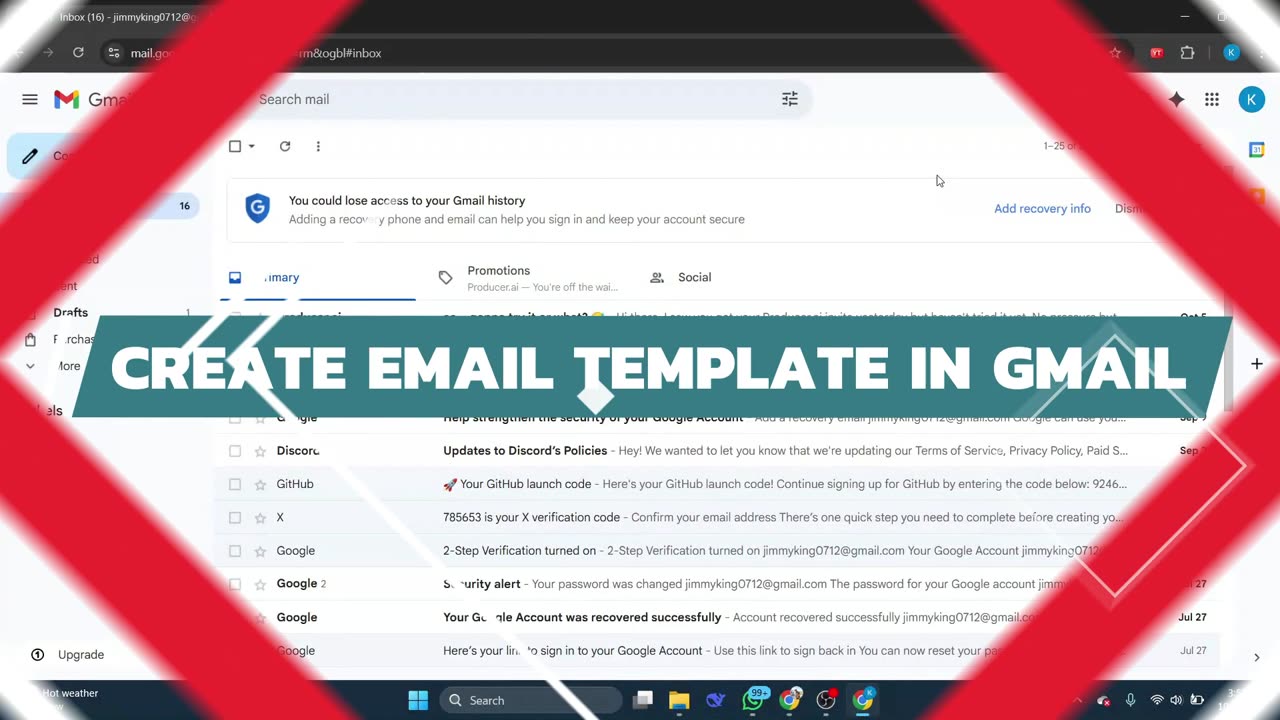Open the Drafts folder
Screen dimensions: 1280x720
coord(71,313)
